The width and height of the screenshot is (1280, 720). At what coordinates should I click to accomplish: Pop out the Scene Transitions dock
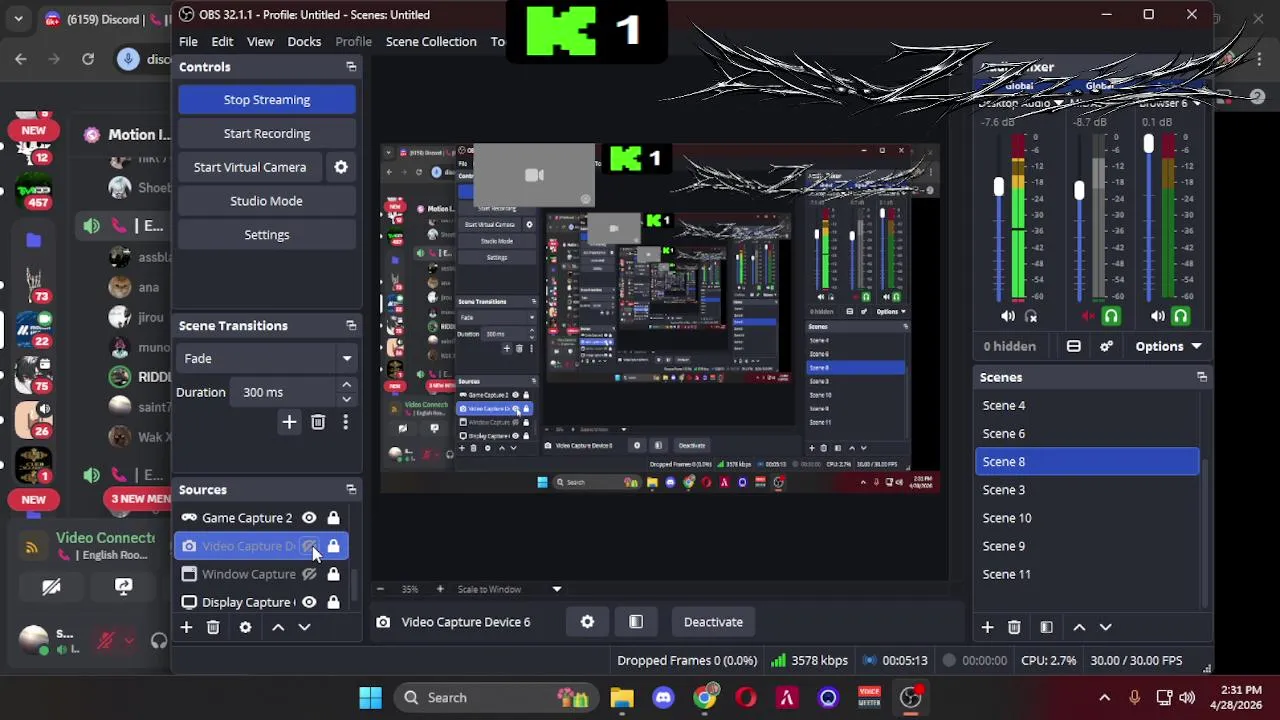tap(351, 326)
